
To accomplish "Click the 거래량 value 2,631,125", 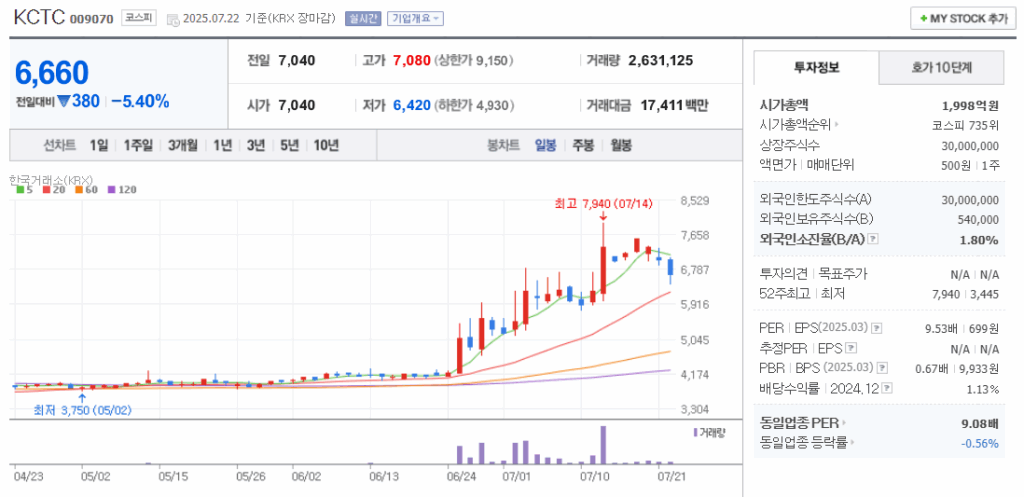I will click(x=660, y=61).
